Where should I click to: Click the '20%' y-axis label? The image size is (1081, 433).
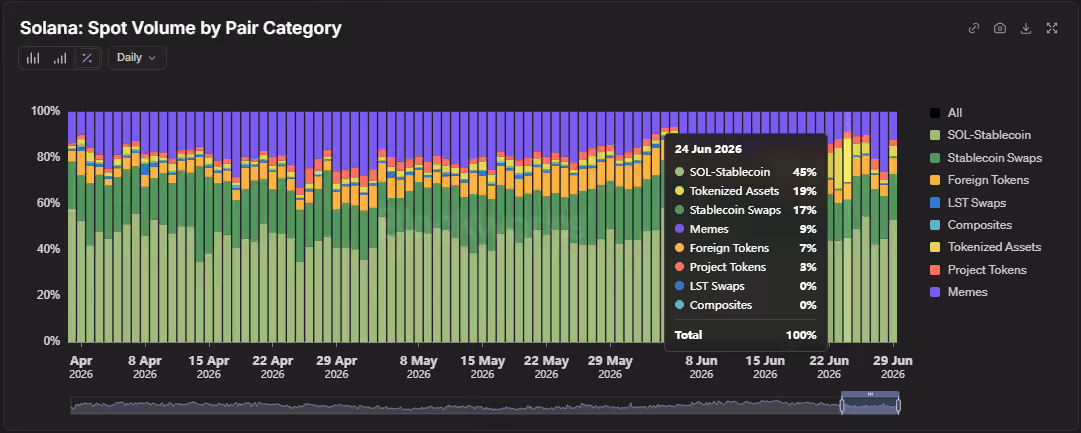(48, 294)
